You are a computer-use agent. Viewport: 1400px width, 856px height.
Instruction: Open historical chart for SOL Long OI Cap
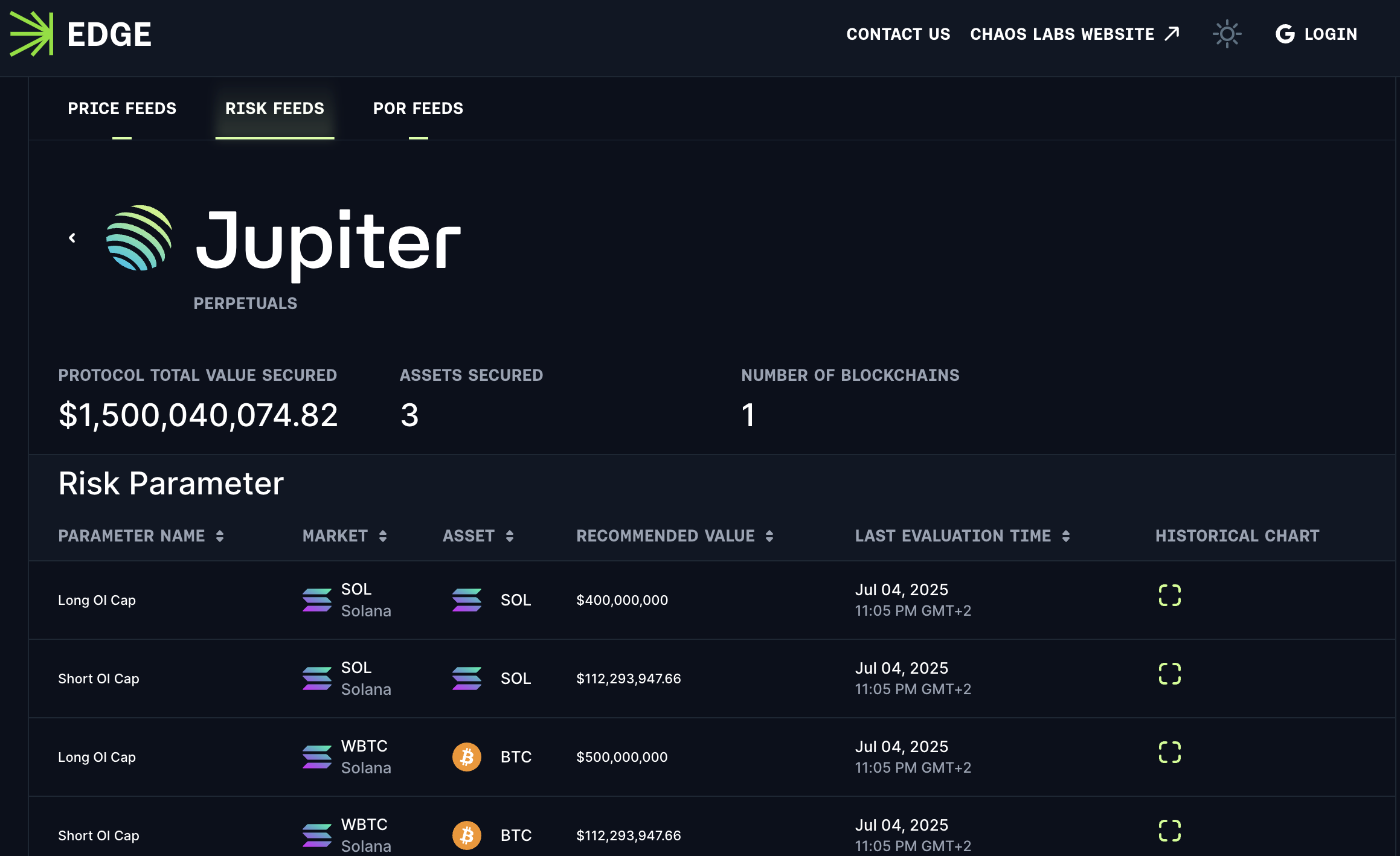(1169, 595)
